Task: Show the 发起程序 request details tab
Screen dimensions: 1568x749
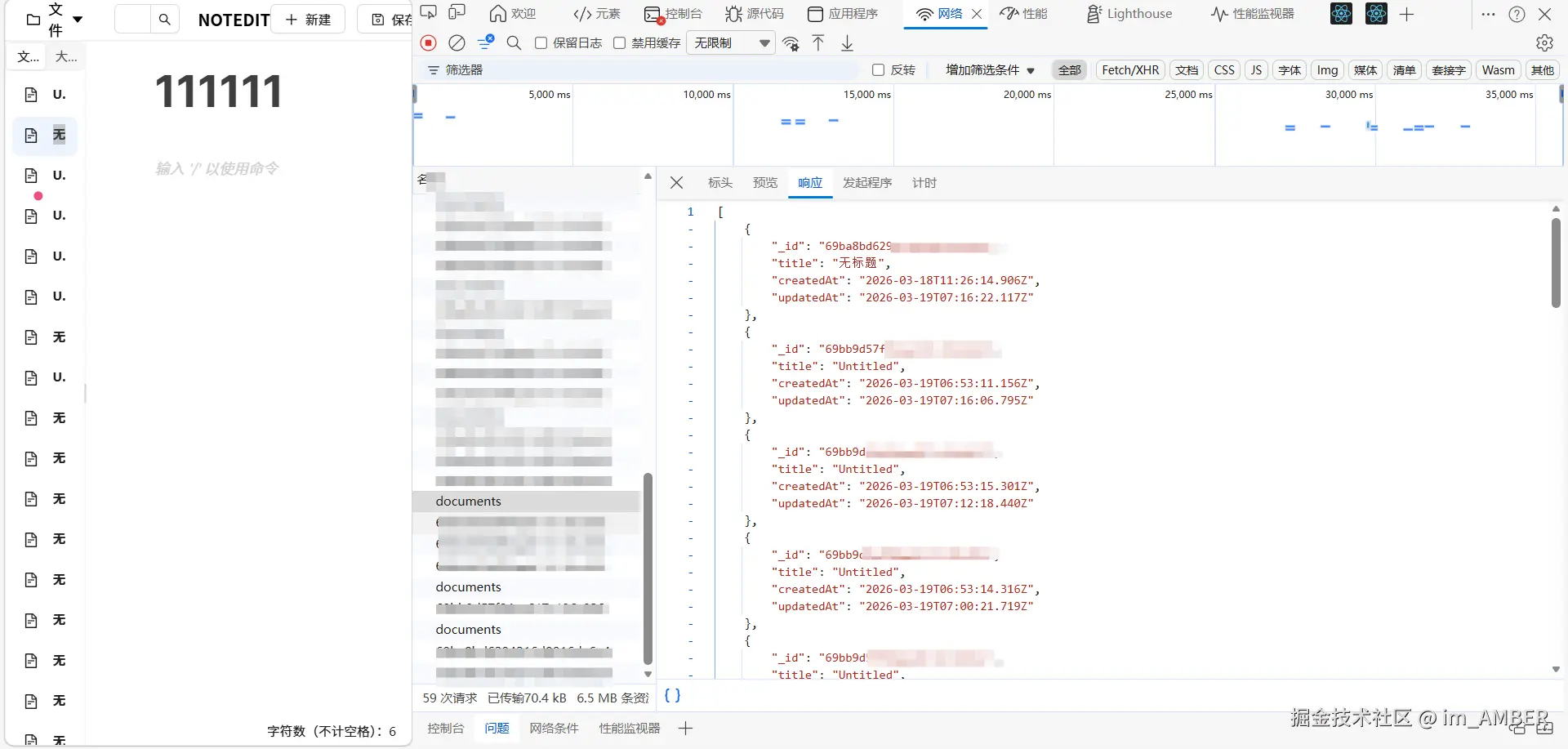Action: 867,183
